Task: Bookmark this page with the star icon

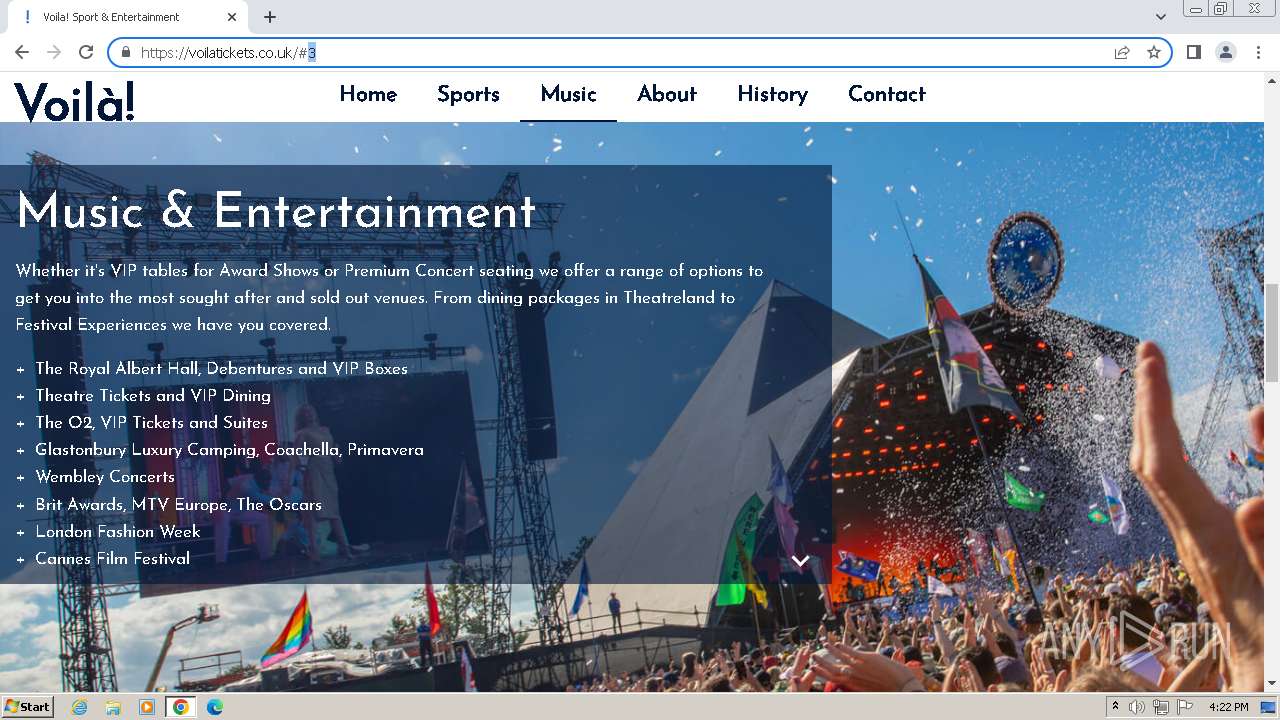Action: (x=1154, y=52)
